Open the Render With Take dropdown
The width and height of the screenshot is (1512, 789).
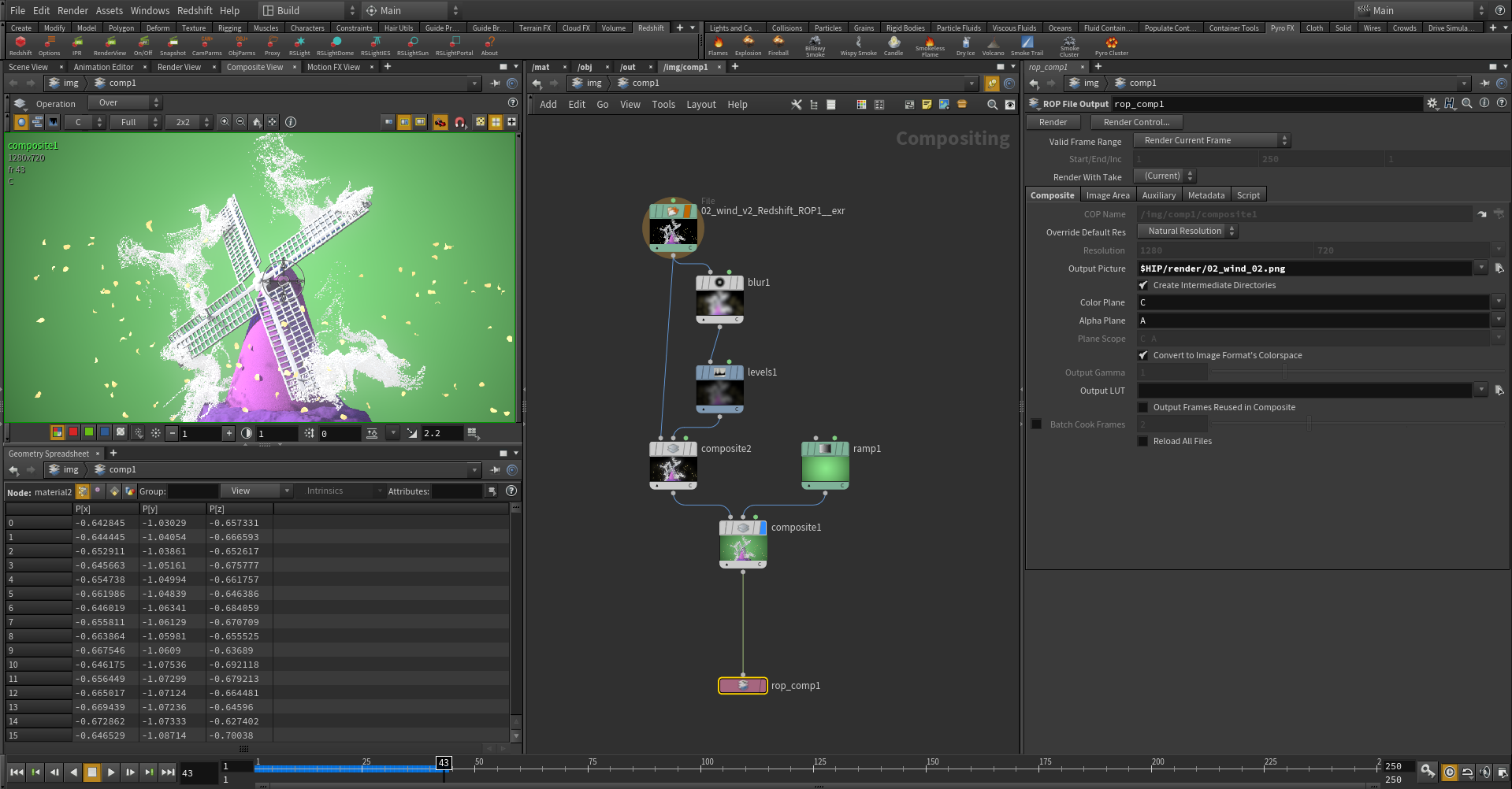click(x=1165, y=176)
